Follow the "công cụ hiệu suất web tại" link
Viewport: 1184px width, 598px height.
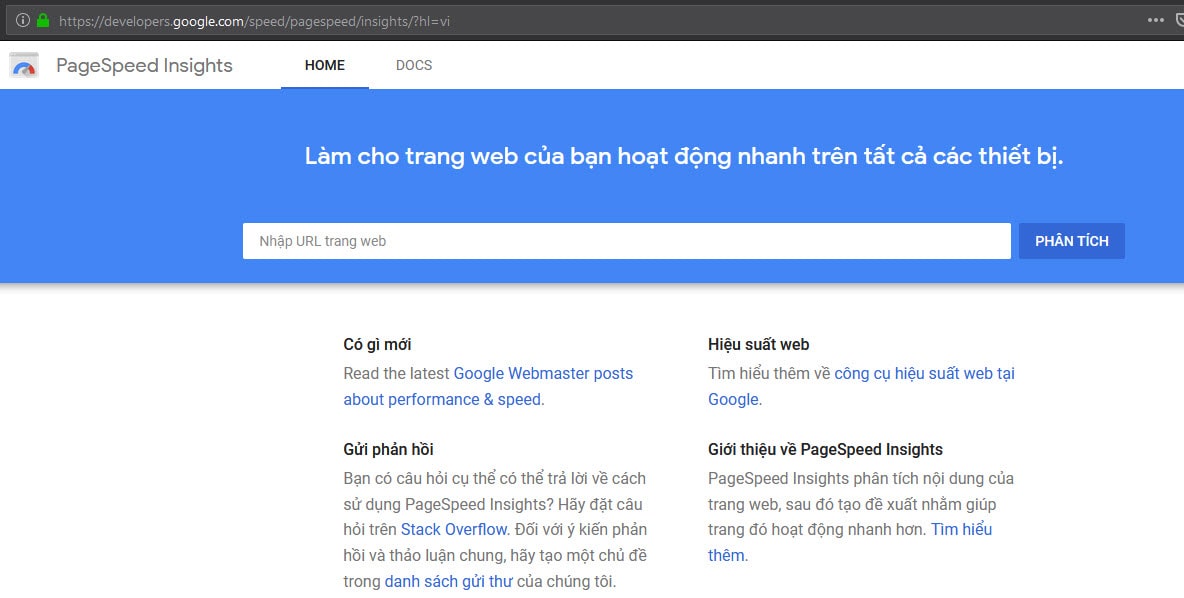tap(924, 373)
